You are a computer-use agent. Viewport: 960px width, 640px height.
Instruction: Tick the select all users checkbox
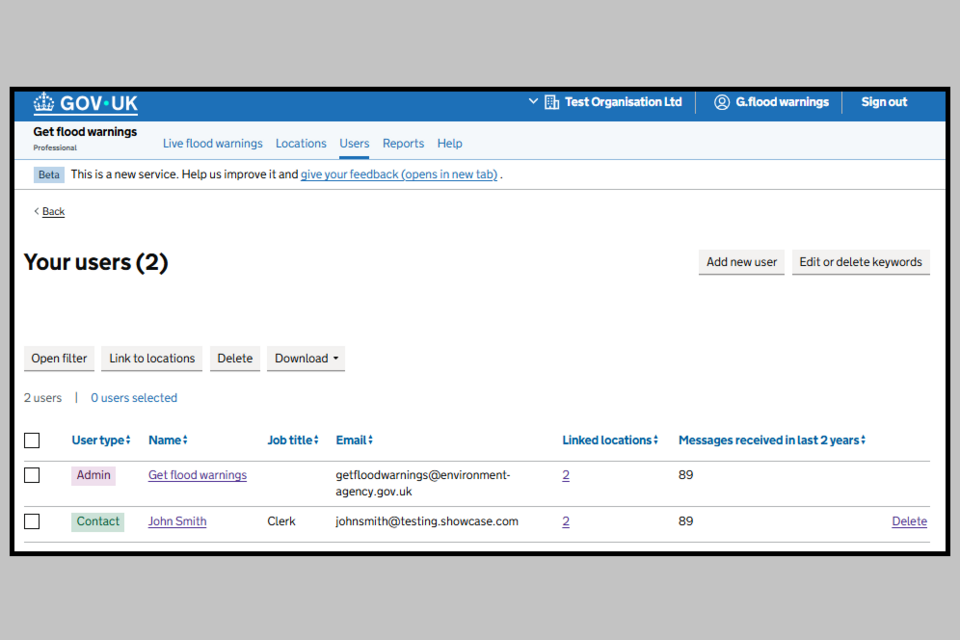pyautogui.click(x=32, y=441)
